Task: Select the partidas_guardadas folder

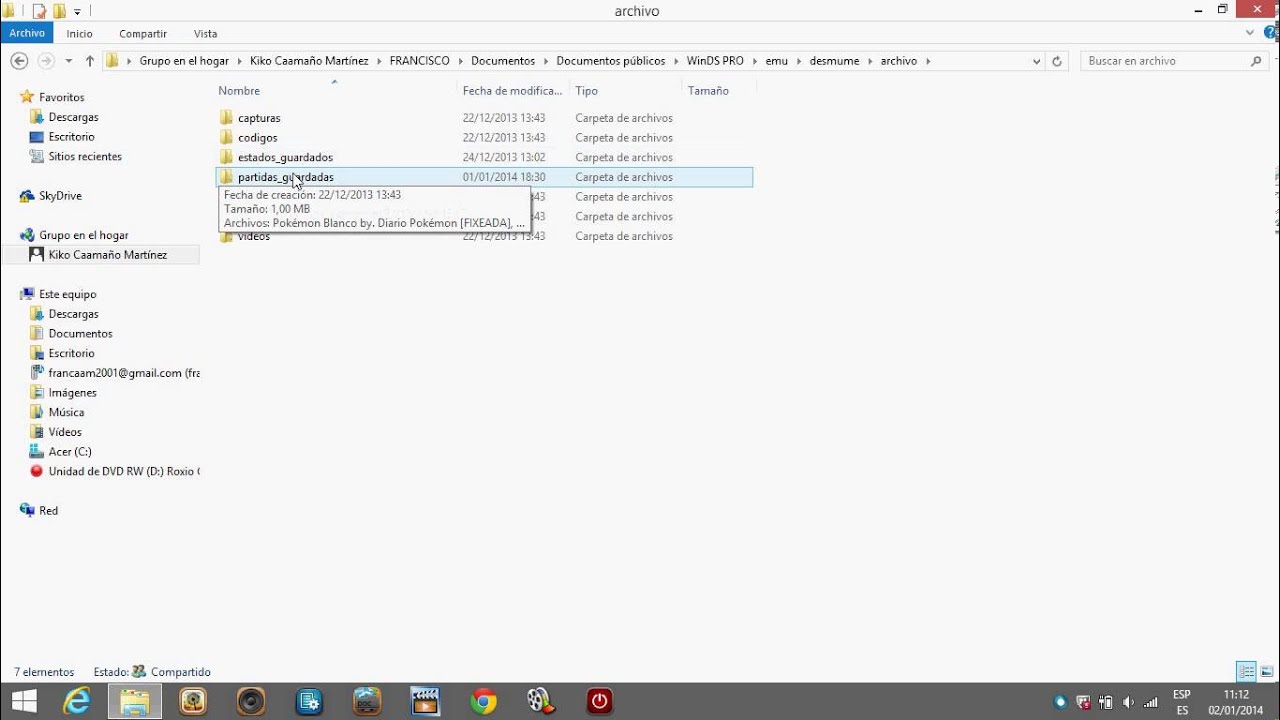Action: pyautogui.click(x=286, y=177)
